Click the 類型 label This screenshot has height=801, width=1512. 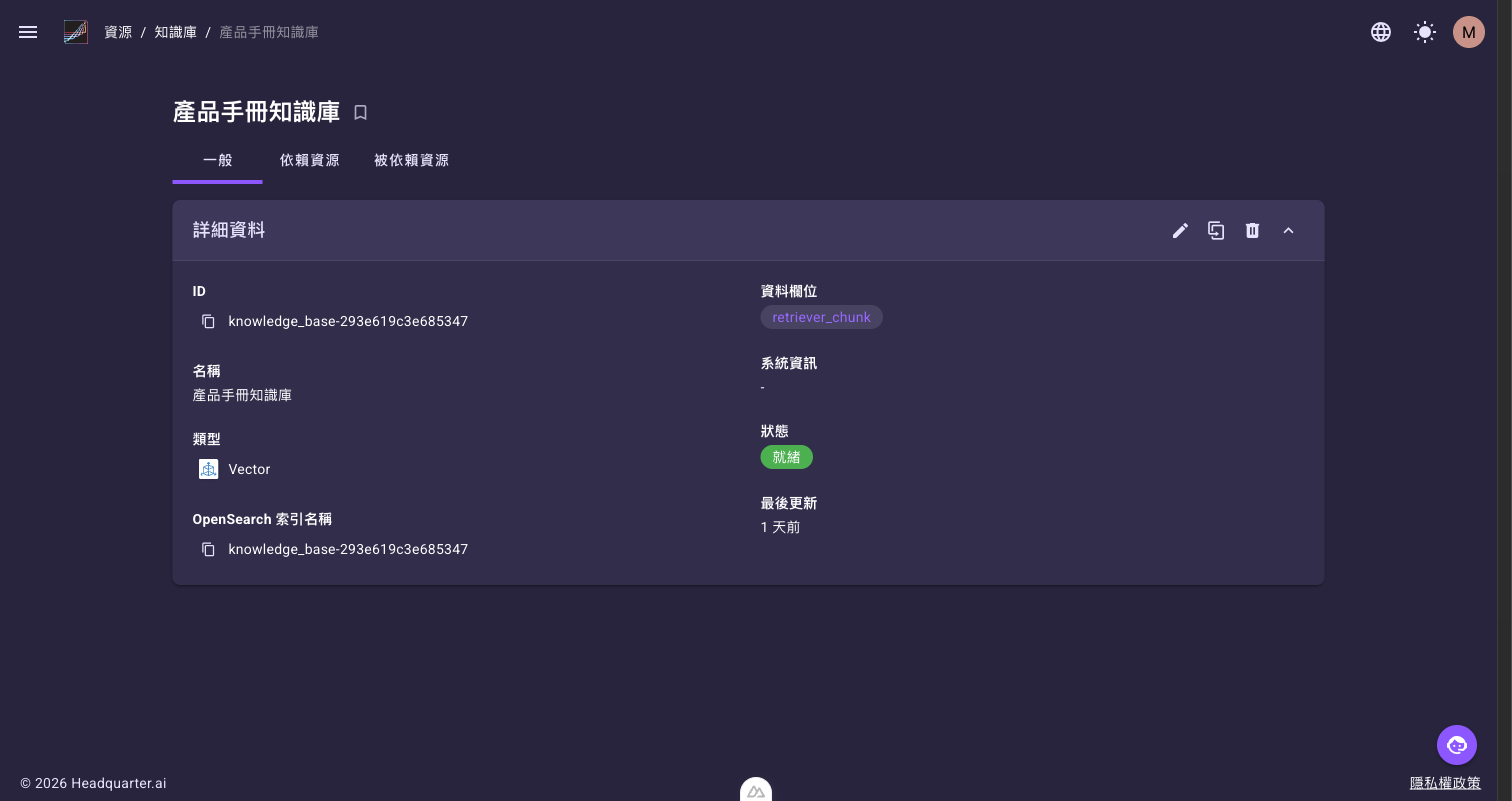point(206,439)
